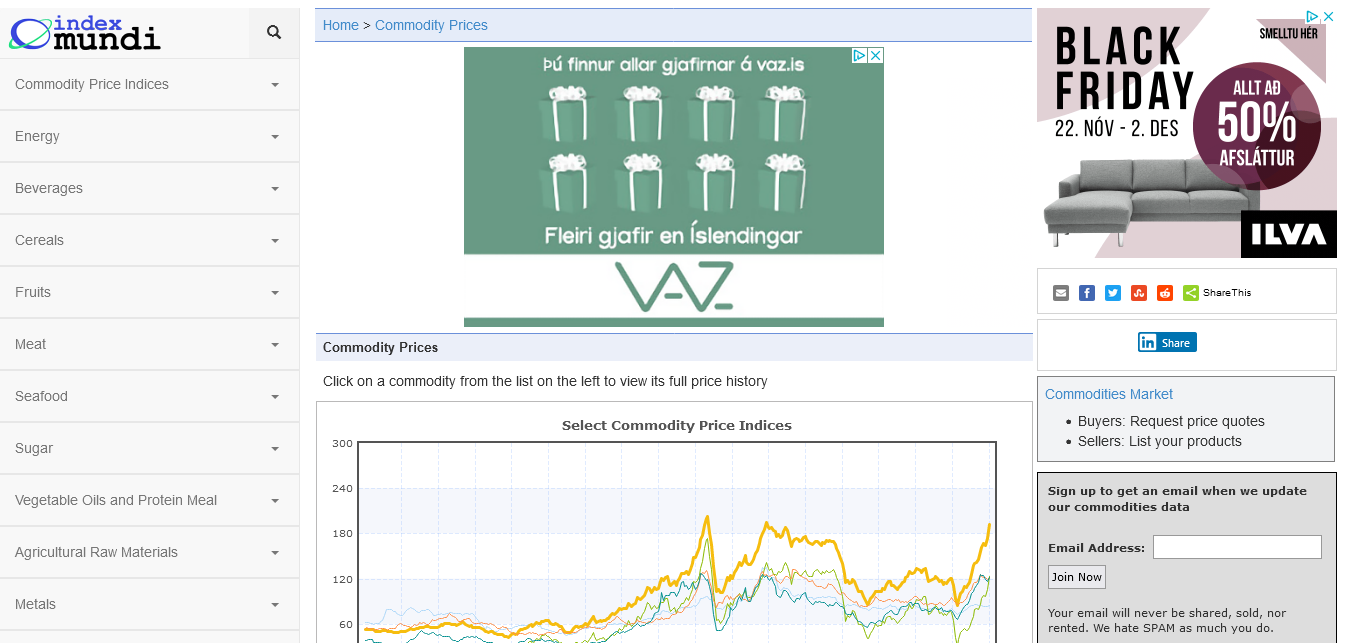This screenshot has width=1366, height=643.
Task: Share on Facebook icon
Action: coord(1087,293)
